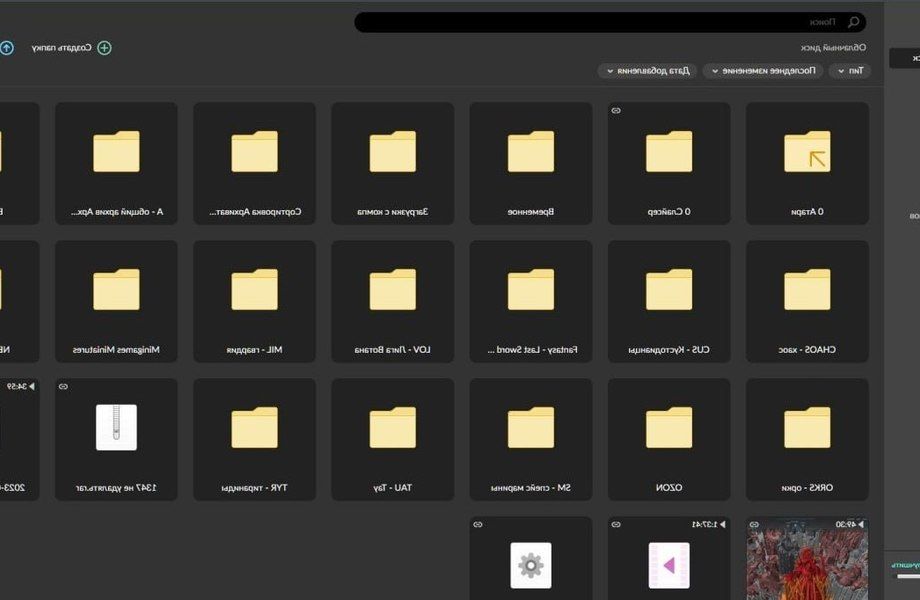Expand the Дата добавления filter dropdown
920x600 pixels.
tap(647, 70)
